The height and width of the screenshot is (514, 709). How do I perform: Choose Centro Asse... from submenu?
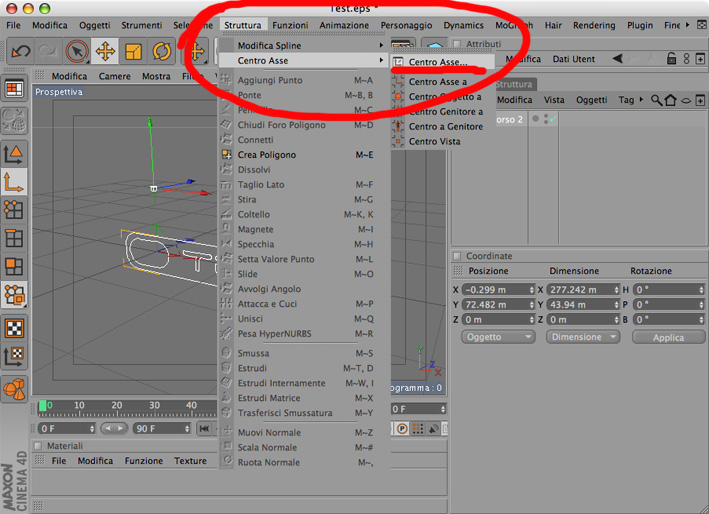[x=437, y=62]
